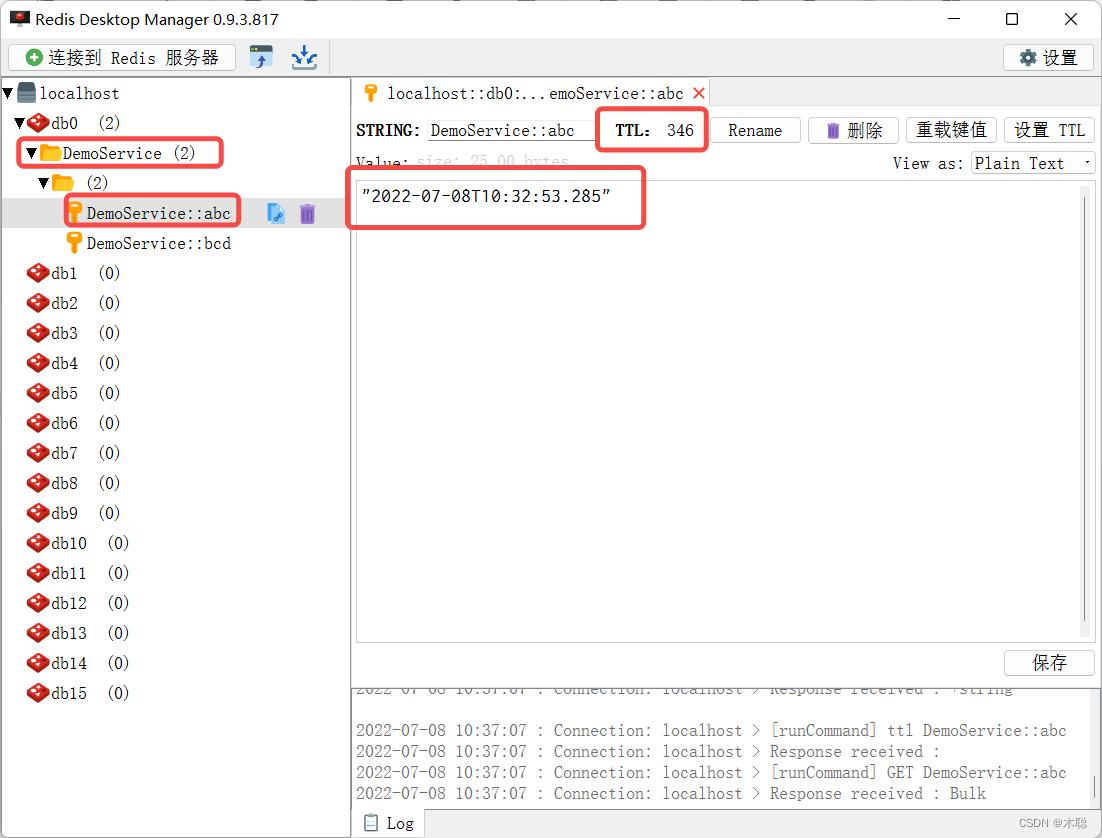Screen dimensions: 1102x838
Task: Click the settings gear button
Action: click(1048, 58)
